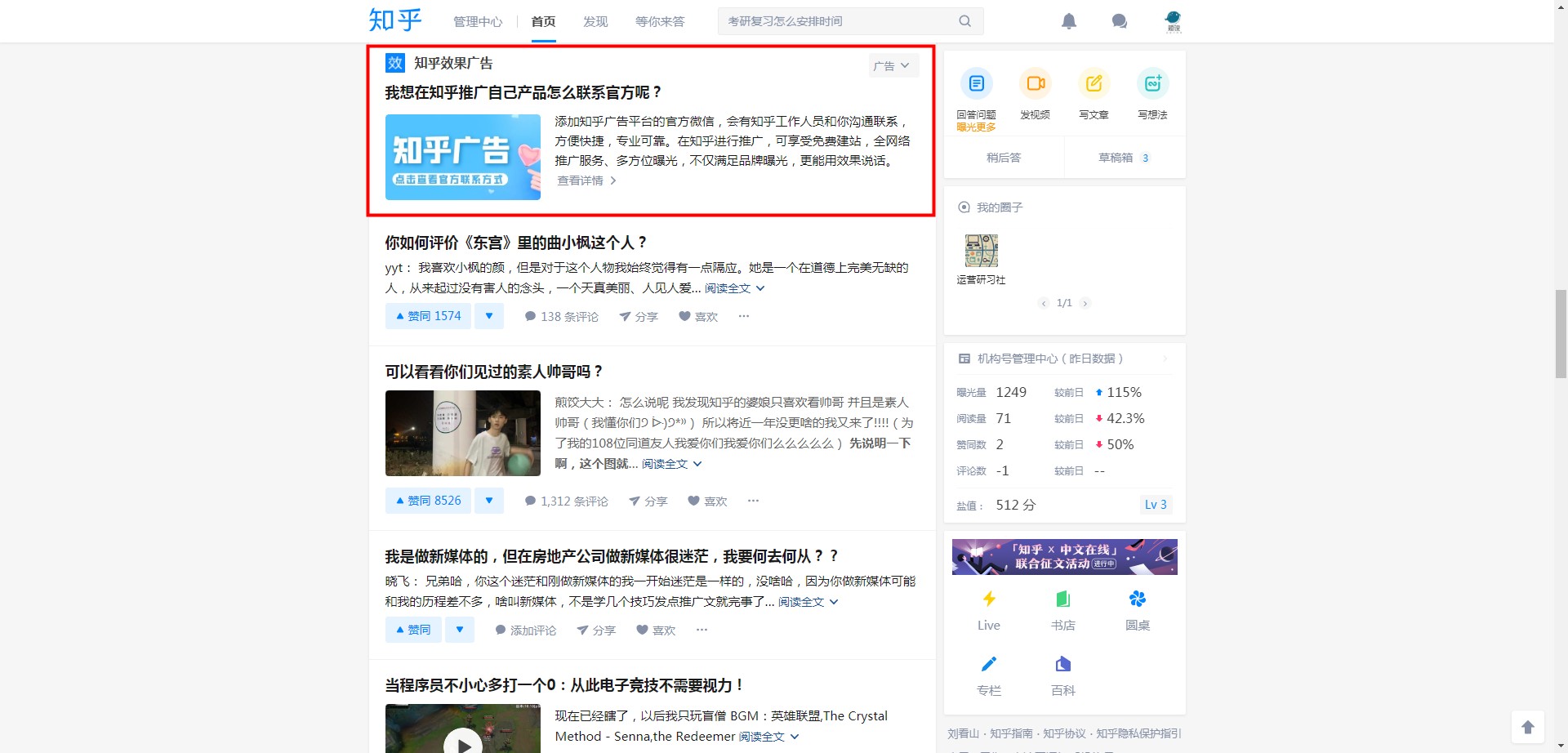Select the 发现 nav tab
Screen dimensions: 1568x753
(x=595, y=22)
